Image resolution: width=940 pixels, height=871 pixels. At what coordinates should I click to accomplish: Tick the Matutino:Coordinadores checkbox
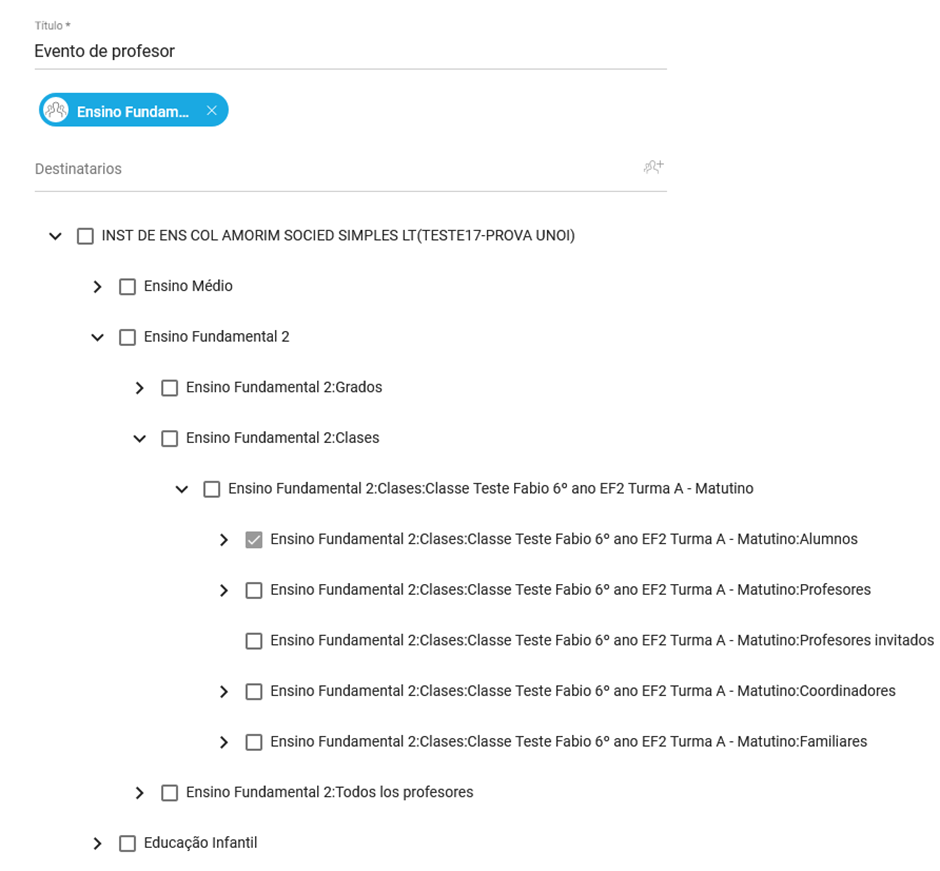tap(254, 691)
